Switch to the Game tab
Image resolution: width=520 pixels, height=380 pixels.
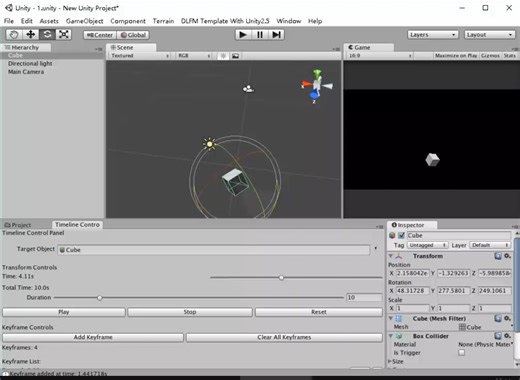[x=368, y=47]
